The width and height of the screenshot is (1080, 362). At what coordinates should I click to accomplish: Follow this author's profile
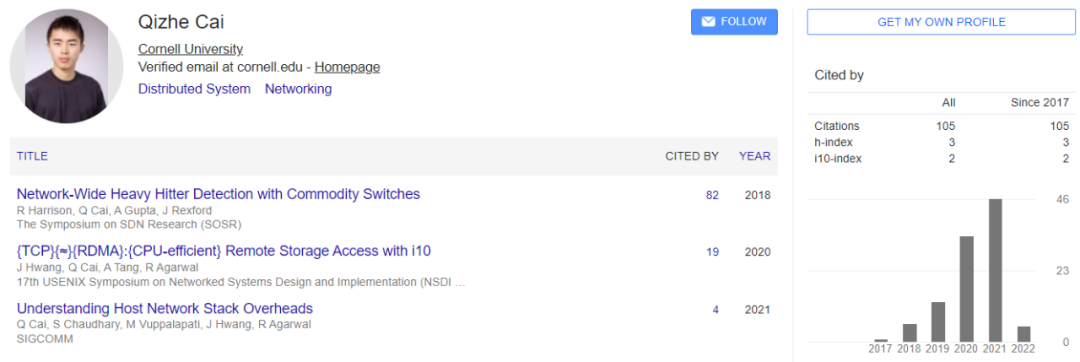[x=734, y=22]
